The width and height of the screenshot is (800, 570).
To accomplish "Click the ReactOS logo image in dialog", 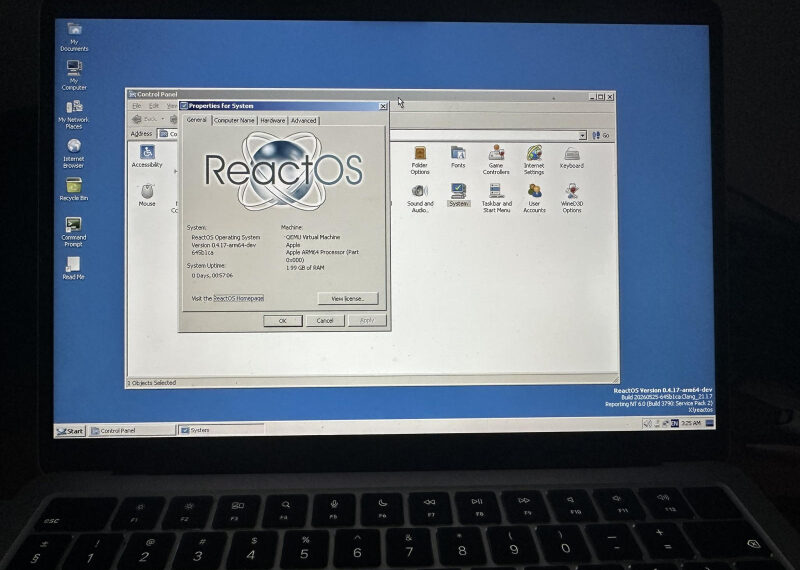I will pos(284,170).
